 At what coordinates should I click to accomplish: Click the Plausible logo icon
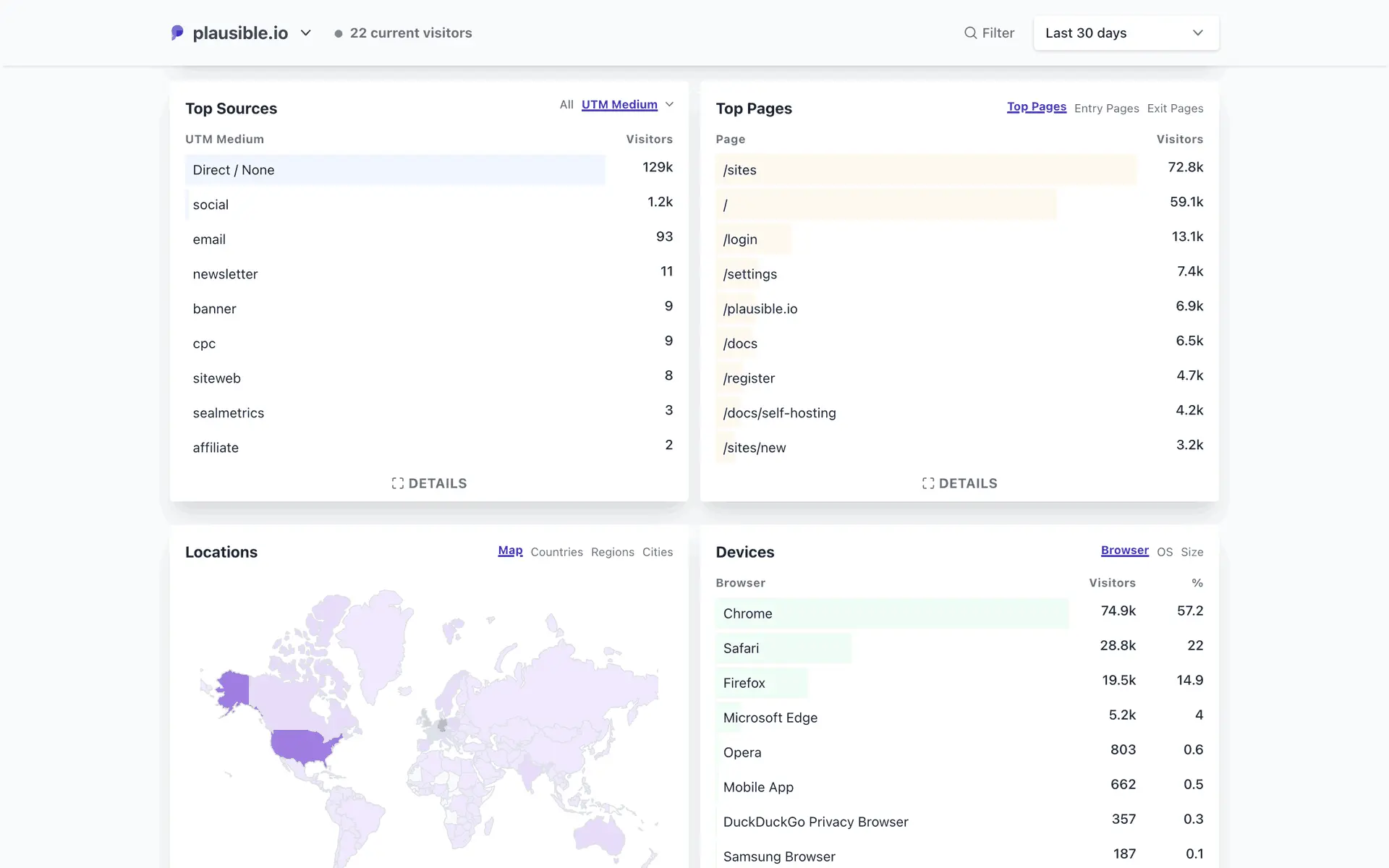click(x=177, y=33)
